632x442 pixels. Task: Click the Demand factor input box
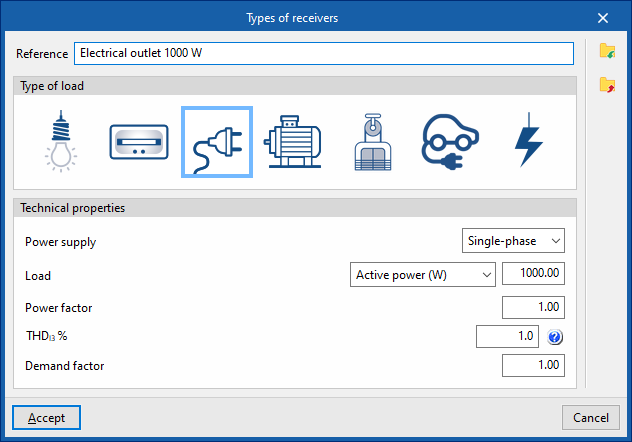(533, 366)
